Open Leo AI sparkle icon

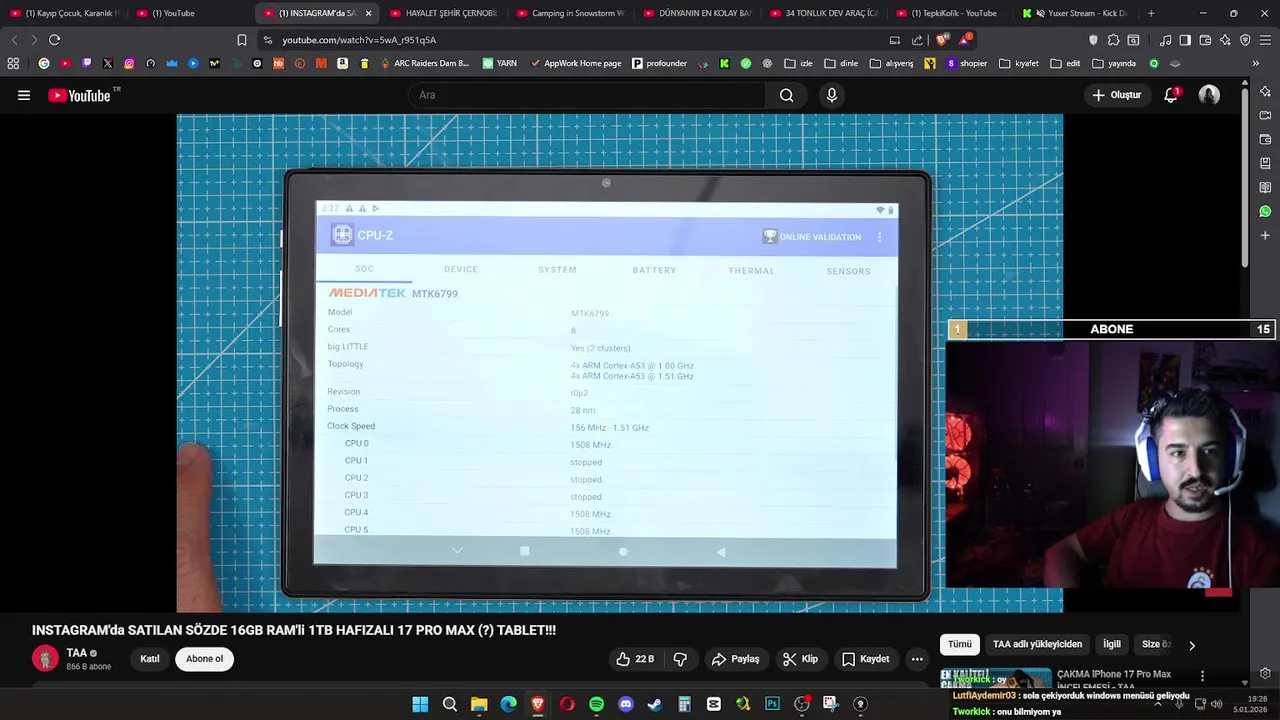click(1225, 40)
